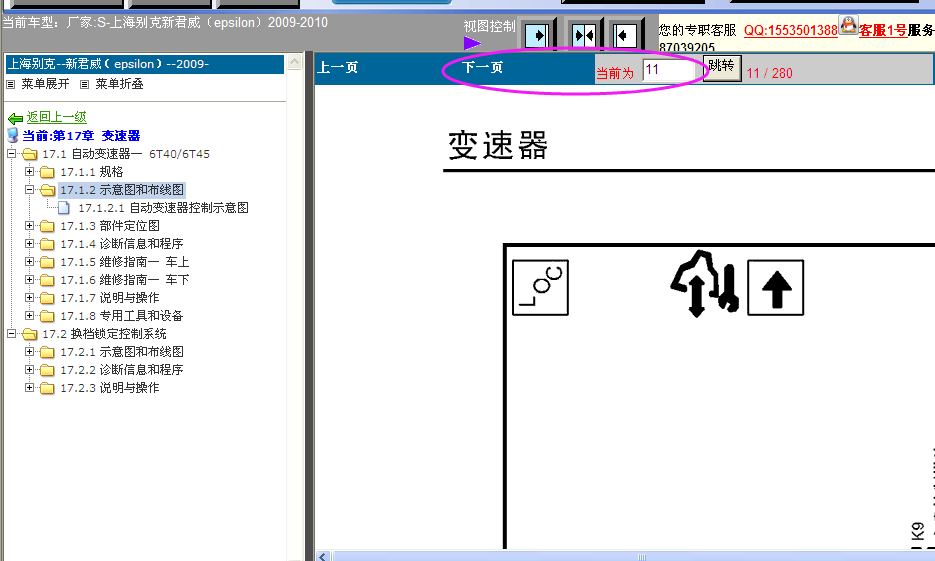The image size is (935, 561).
Task: Open the QQ:1553501388 link
Action: click(791, 30)
